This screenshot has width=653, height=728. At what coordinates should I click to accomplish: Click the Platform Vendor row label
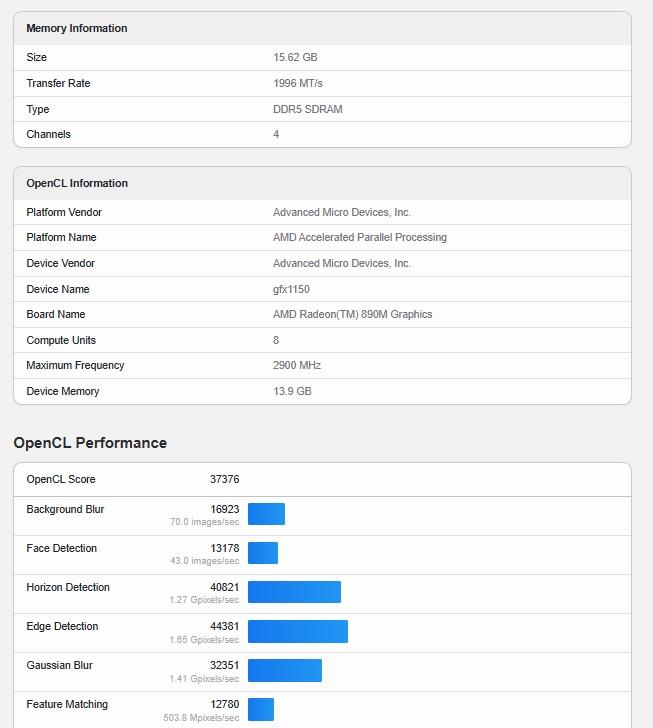[x=64, y=212]
